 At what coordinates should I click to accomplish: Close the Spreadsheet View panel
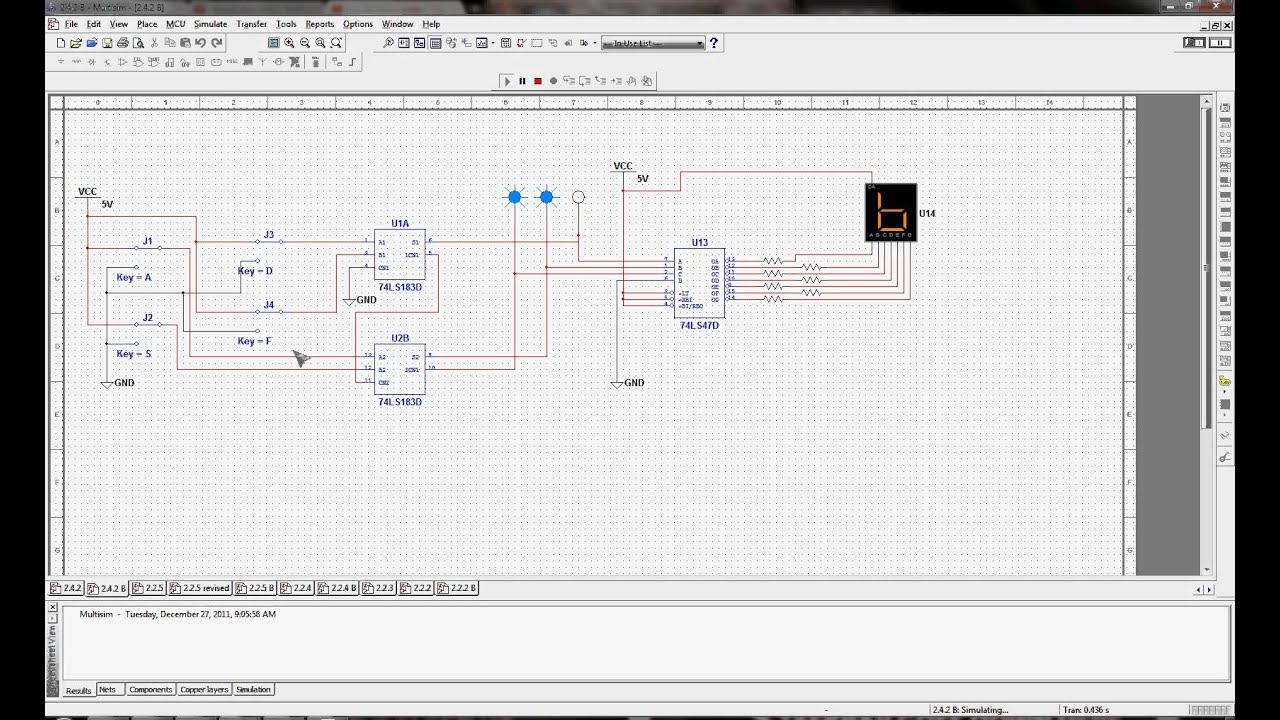point(52,606)
